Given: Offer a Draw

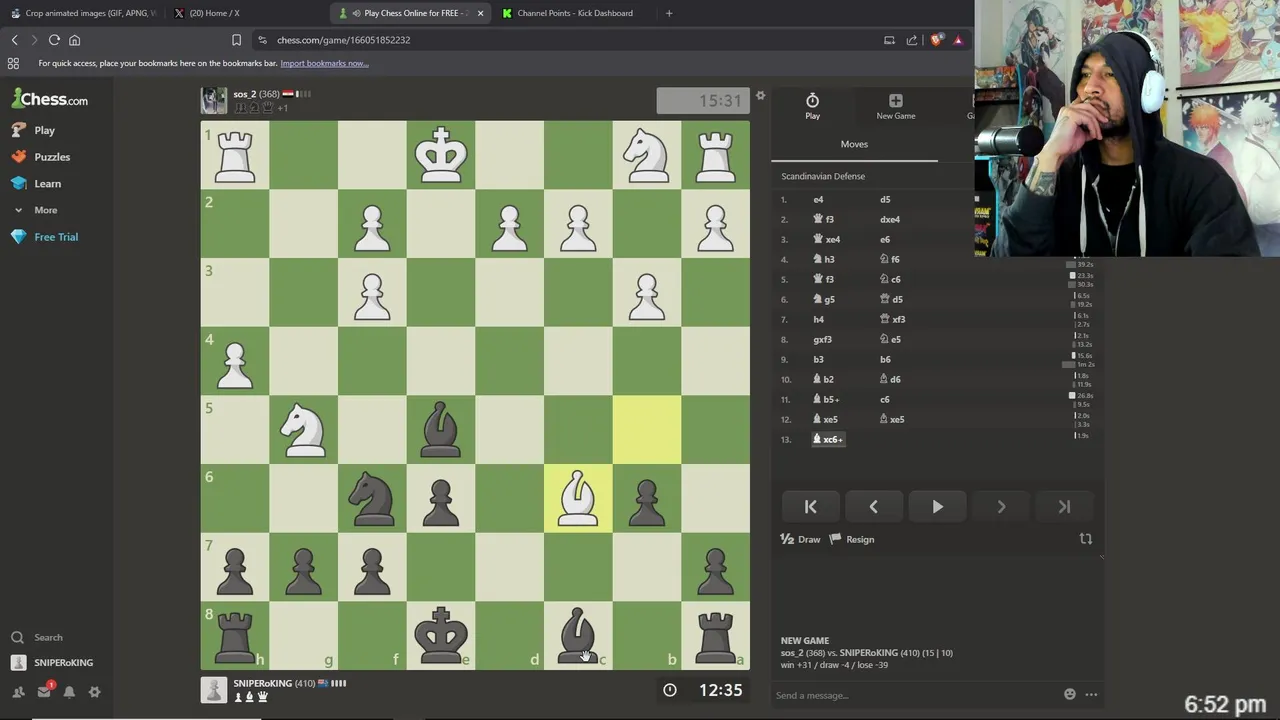Looking at the screenshot, I should pyautogui.click(x=800, y=539).
